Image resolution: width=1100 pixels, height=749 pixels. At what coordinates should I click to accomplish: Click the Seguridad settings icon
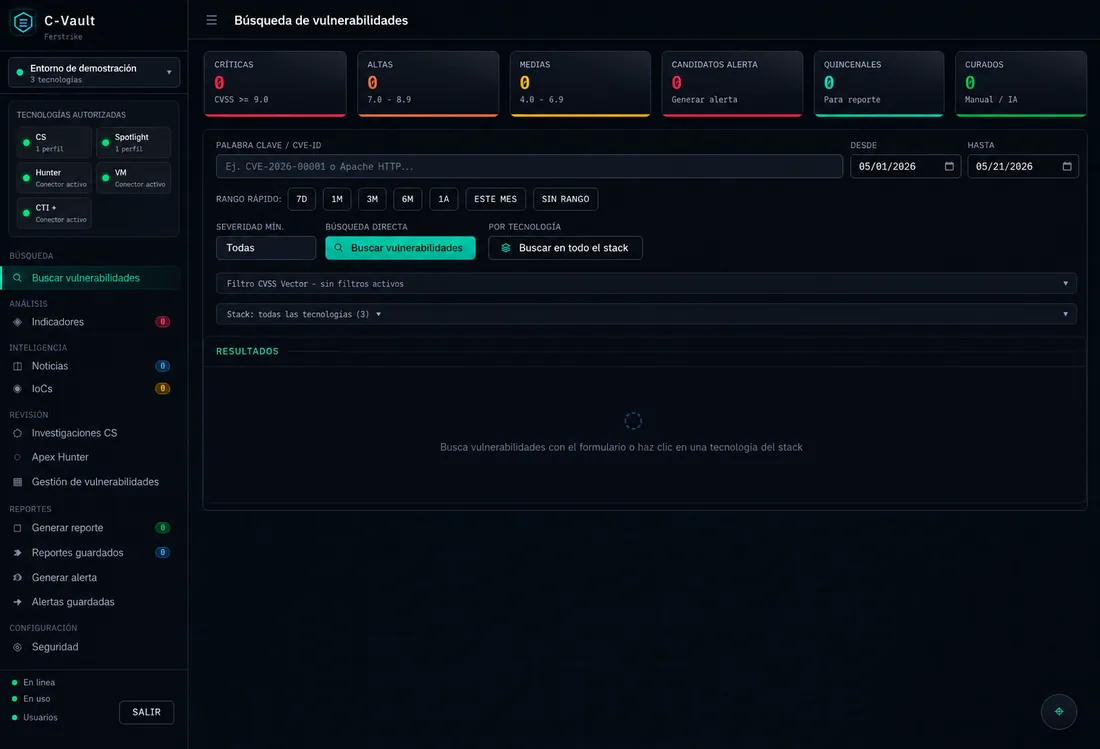click(18, 647)
